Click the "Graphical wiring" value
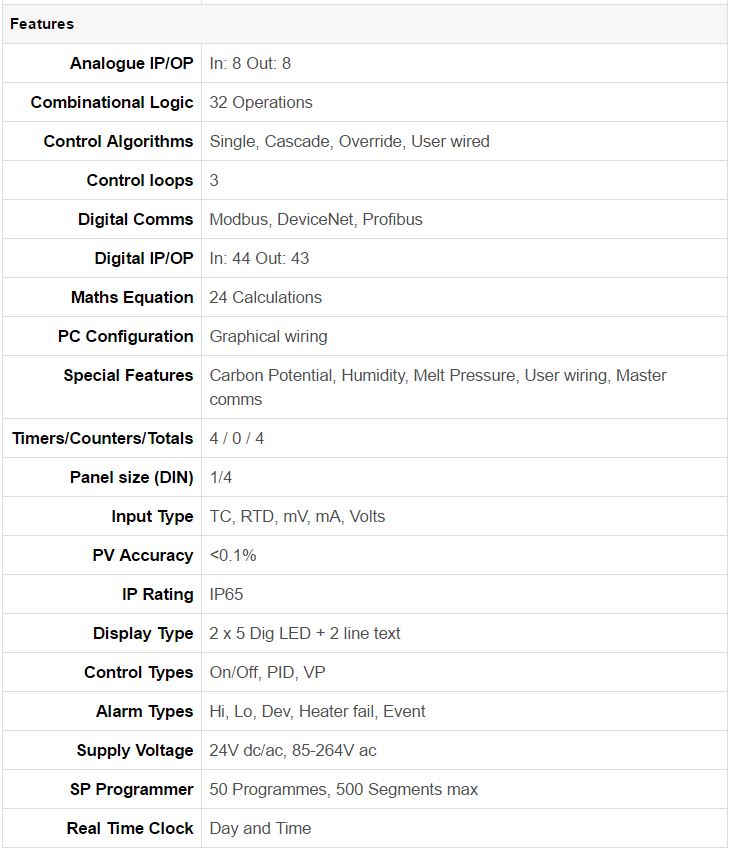 pyautogui.click(x=268, y=336)
